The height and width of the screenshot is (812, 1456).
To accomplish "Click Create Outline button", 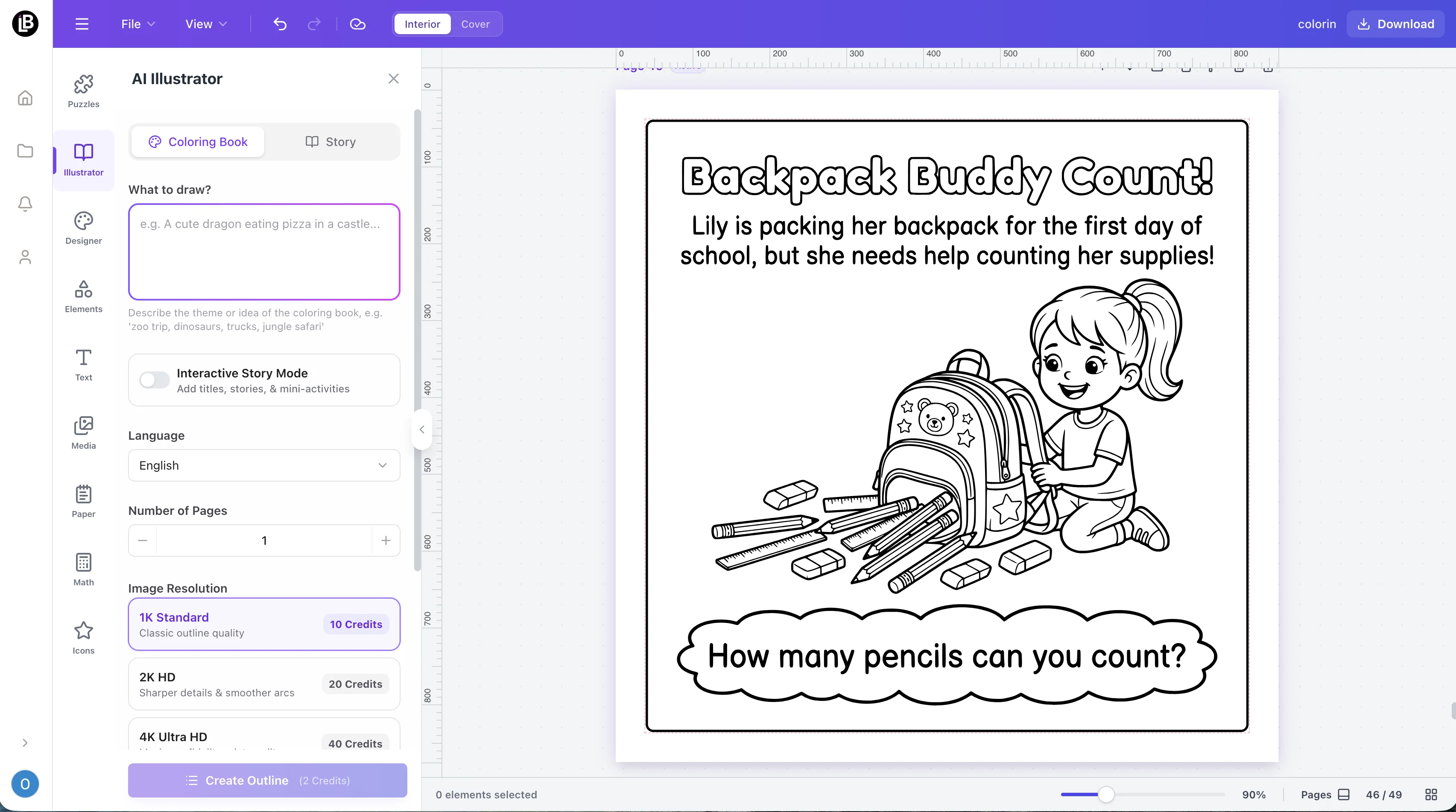I will pyautogui.click(x=267, y=780).
